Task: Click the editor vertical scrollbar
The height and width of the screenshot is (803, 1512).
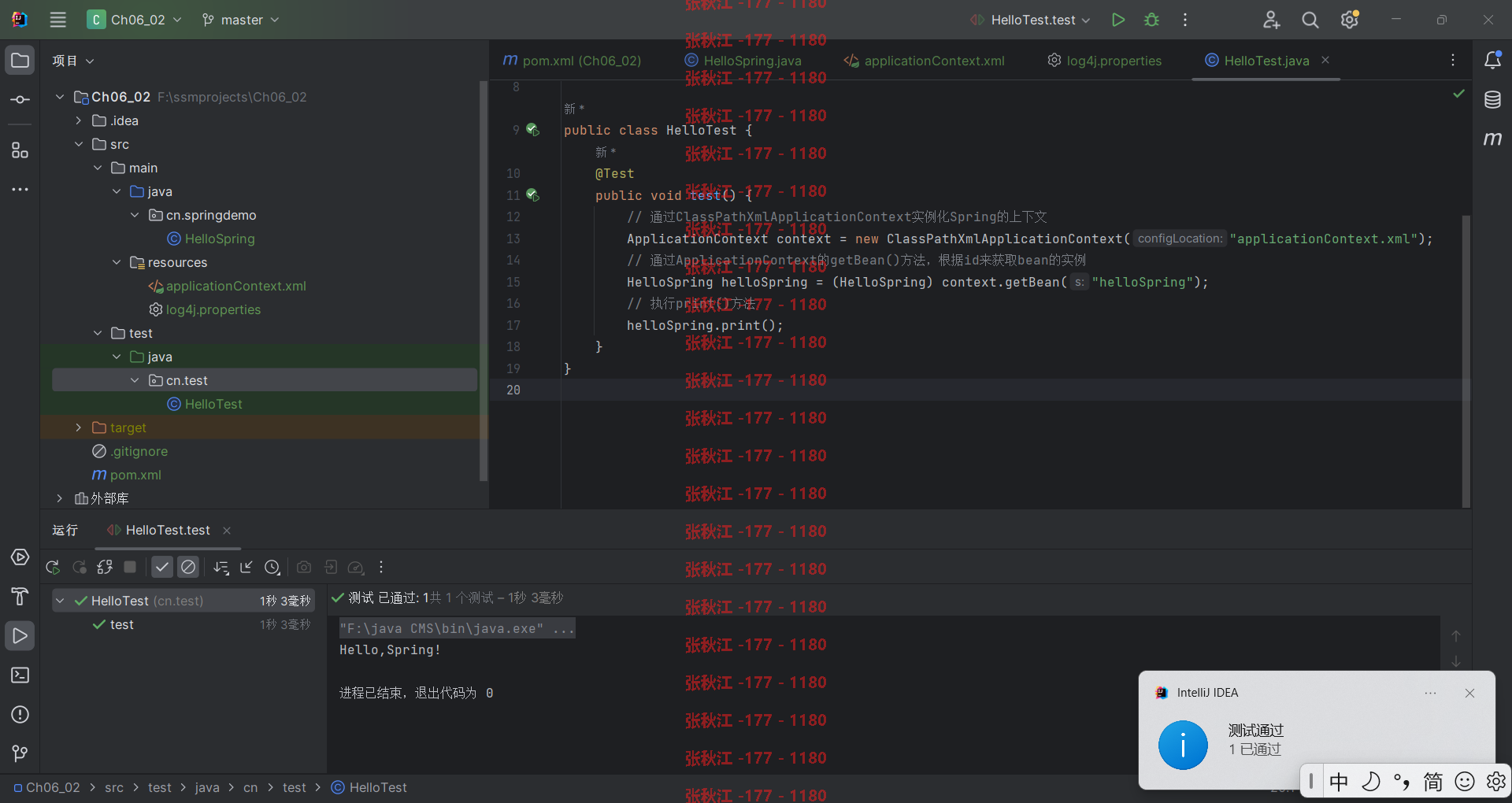Action: [1466, 361]
